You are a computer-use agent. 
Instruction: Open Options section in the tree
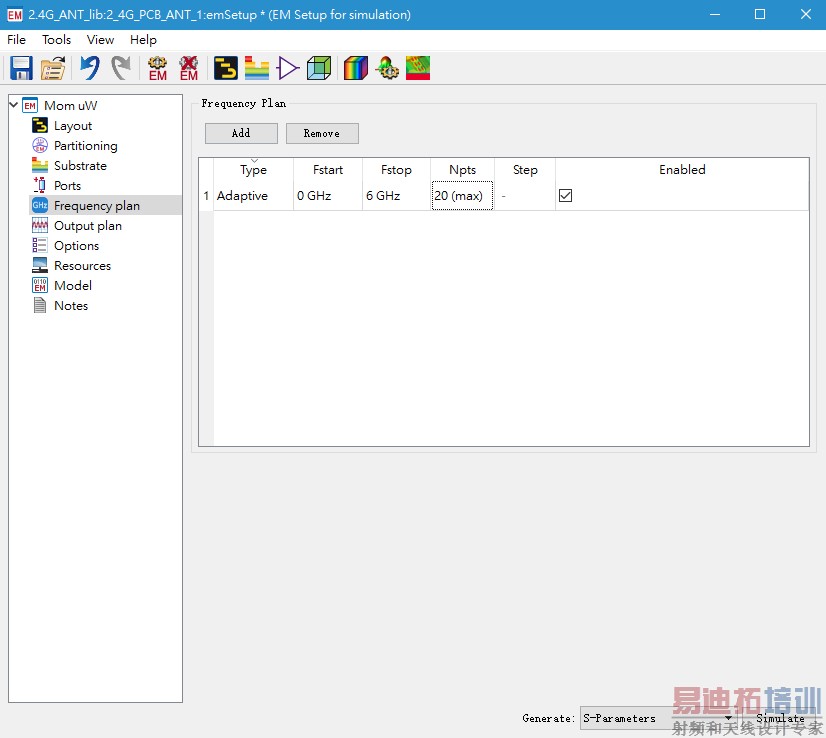[76, 246]
